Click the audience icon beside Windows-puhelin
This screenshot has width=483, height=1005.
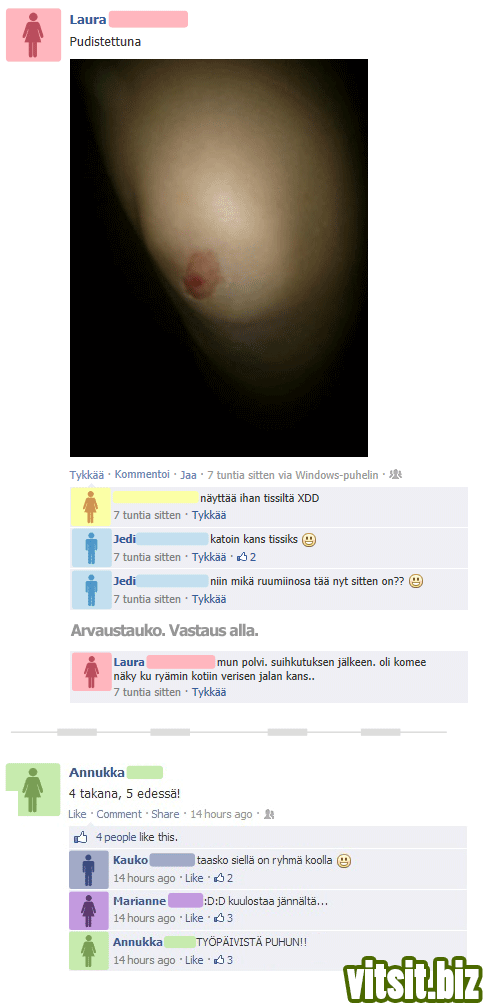click(395, 475)
